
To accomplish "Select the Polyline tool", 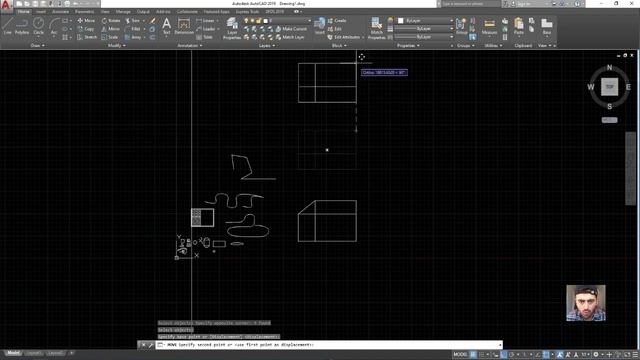I will 22,26.
